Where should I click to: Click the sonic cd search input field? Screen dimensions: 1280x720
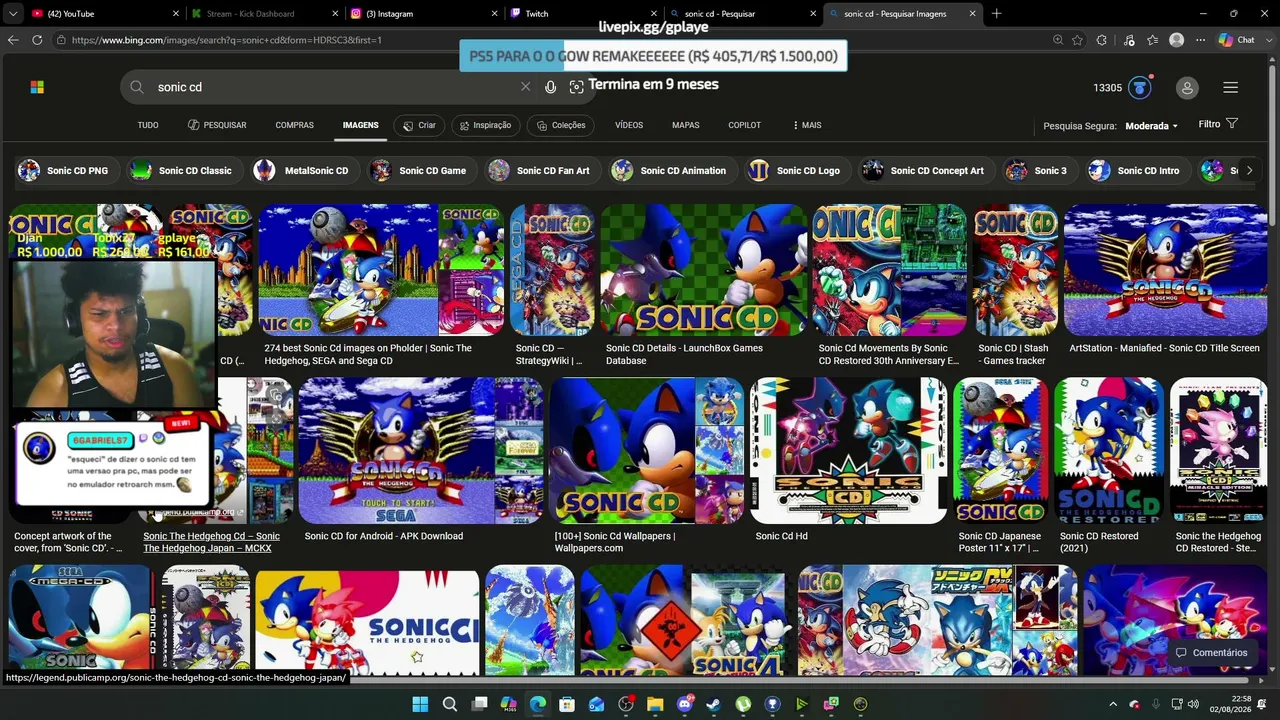[x=335, y=87]
